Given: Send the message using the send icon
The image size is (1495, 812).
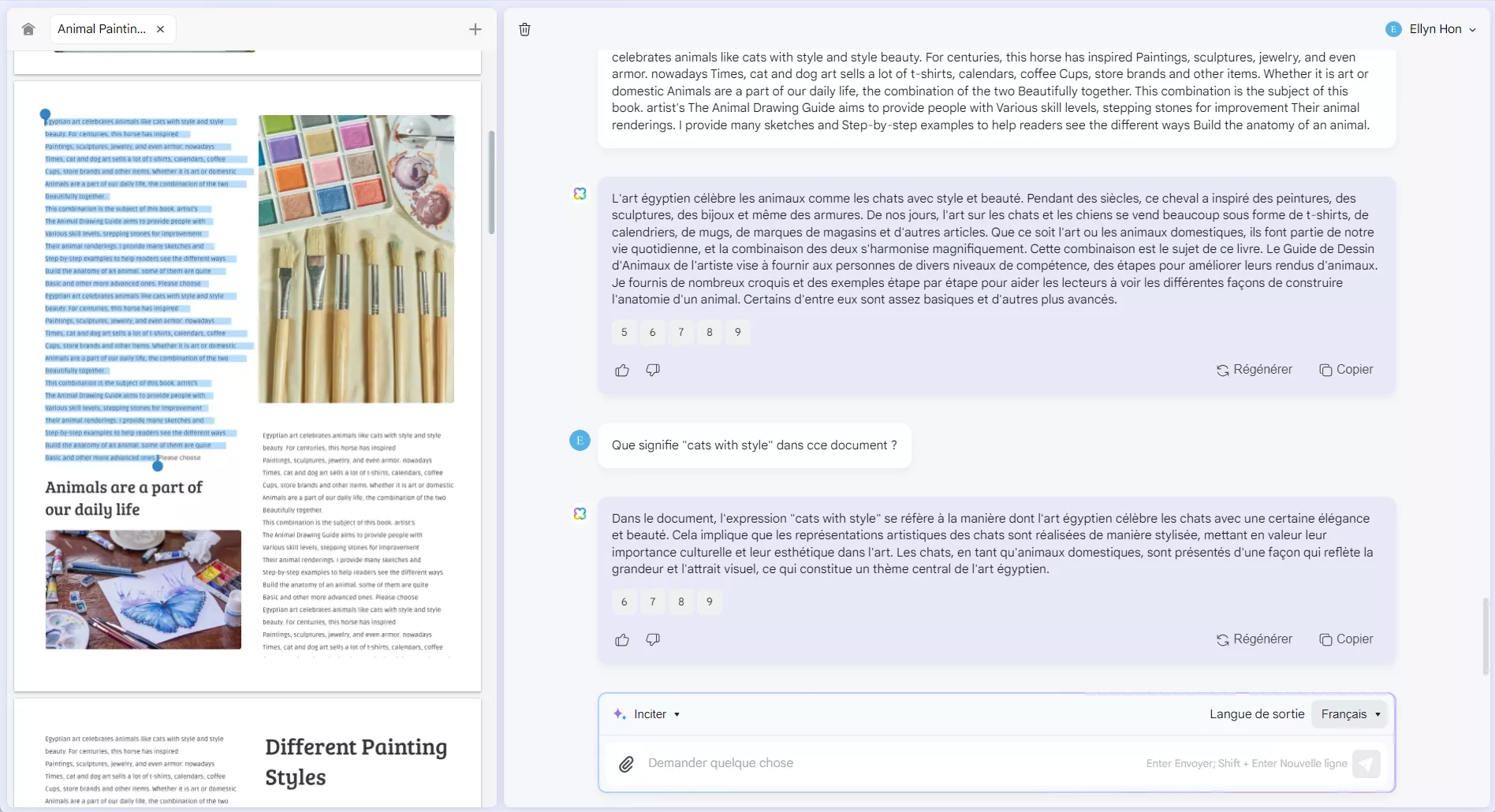Looking at the screenshot, I should coord(1368,763).
